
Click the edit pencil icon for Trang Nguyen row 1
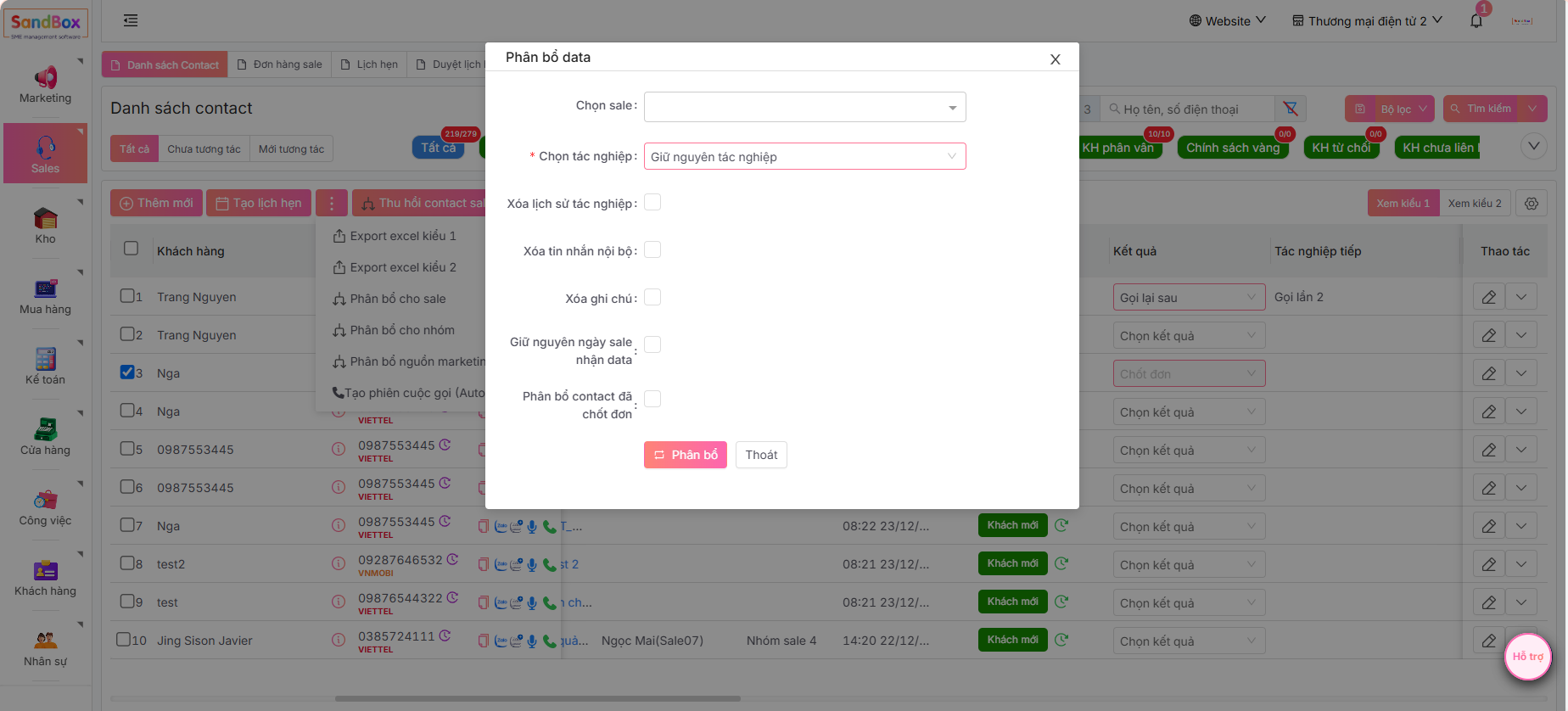click(1489, 297)
